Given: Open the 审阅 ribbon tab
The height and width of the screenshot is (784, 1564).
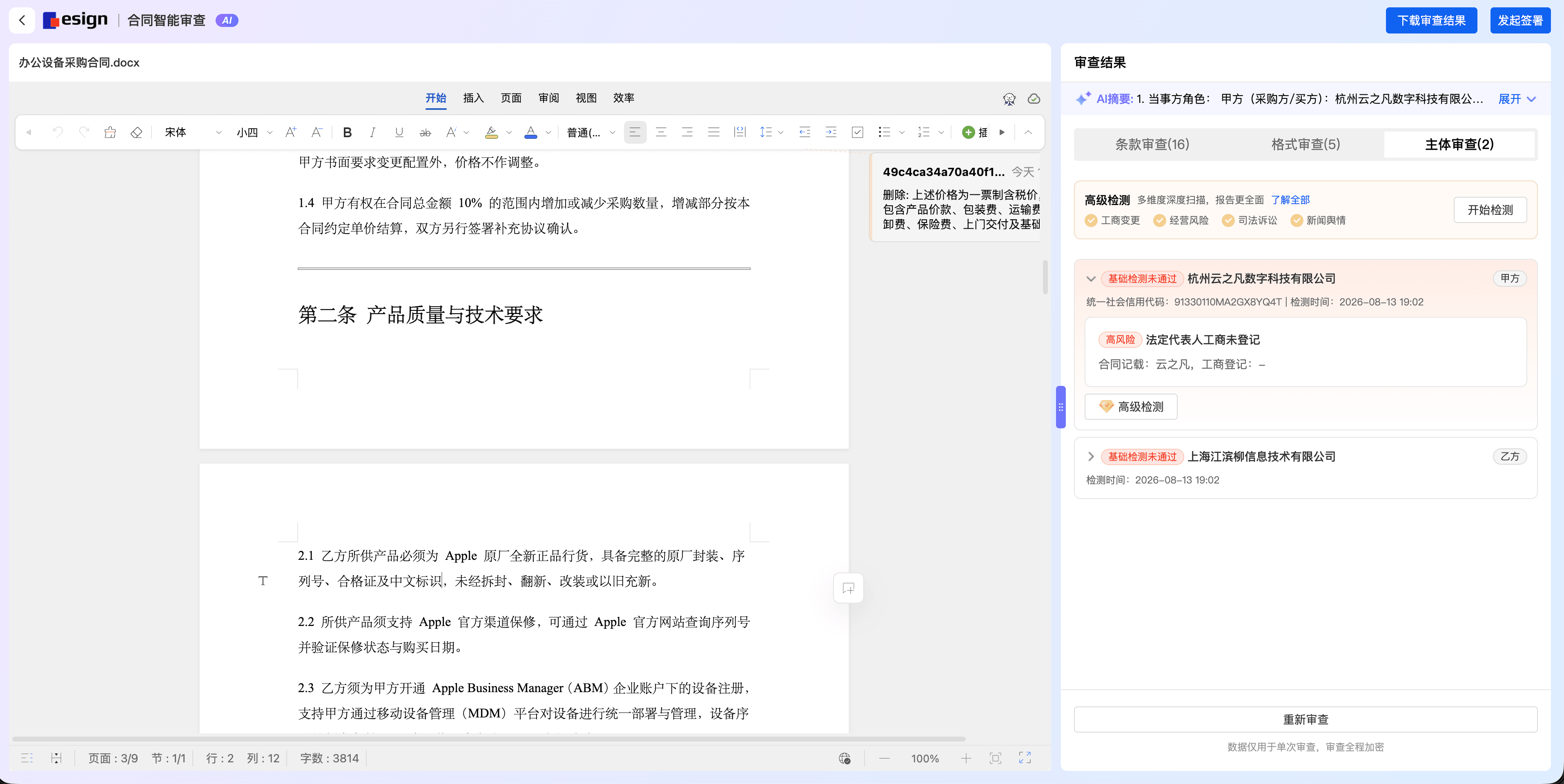Looking at the screenshot, I should (549, 98).
